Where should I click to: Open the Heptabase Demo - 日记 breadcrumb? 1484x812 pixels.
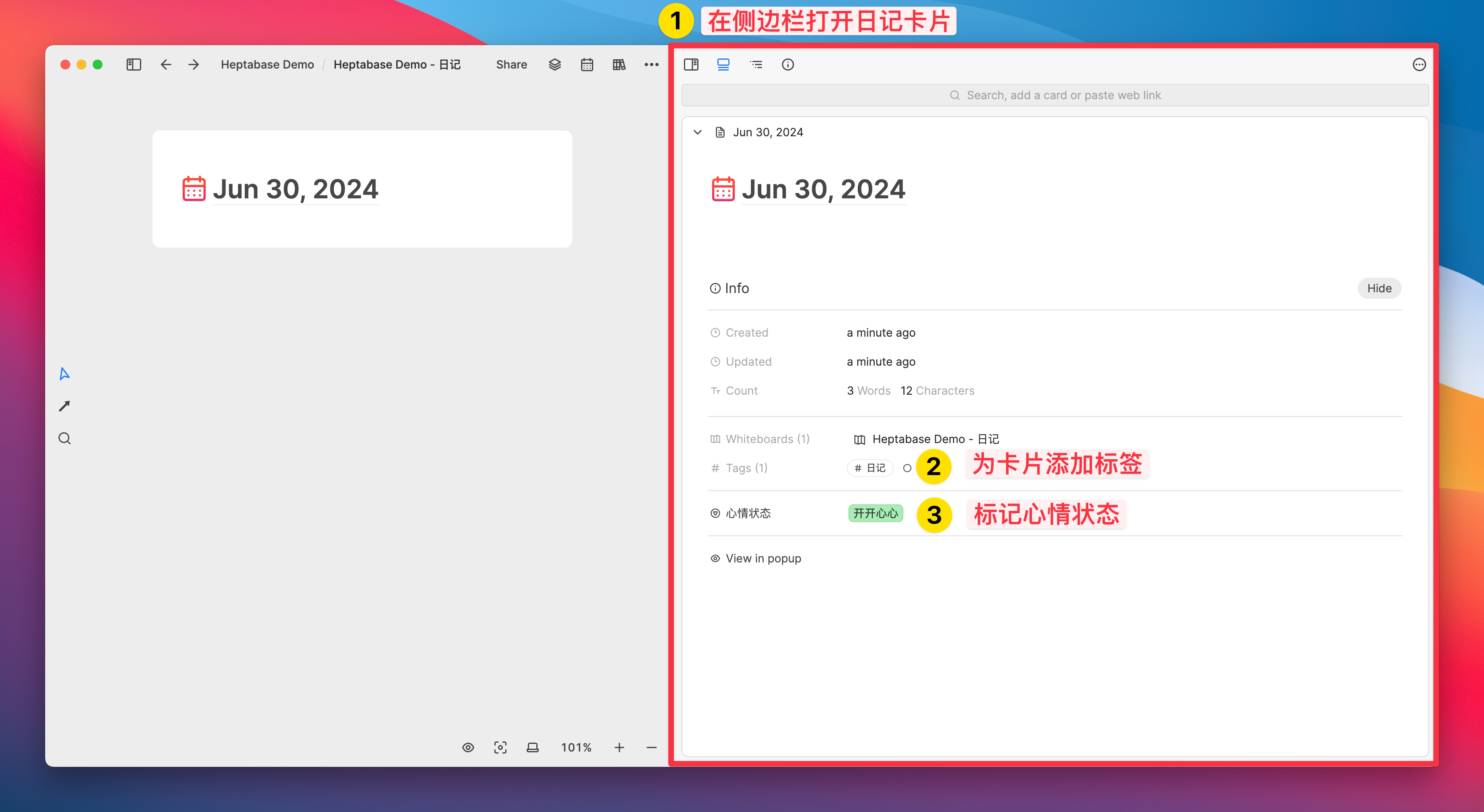397,65
